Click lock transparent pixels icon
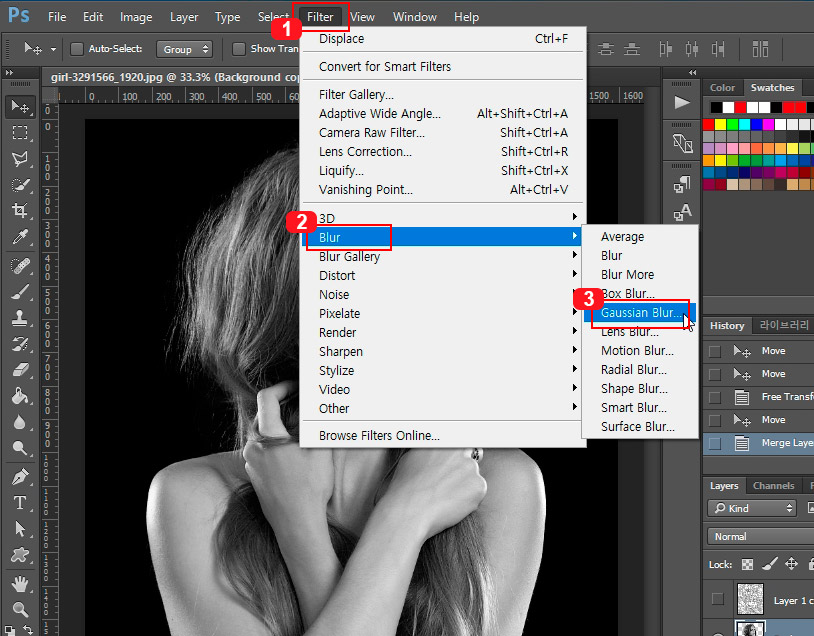The image size is (814, 636). click(x=747, y=564)
